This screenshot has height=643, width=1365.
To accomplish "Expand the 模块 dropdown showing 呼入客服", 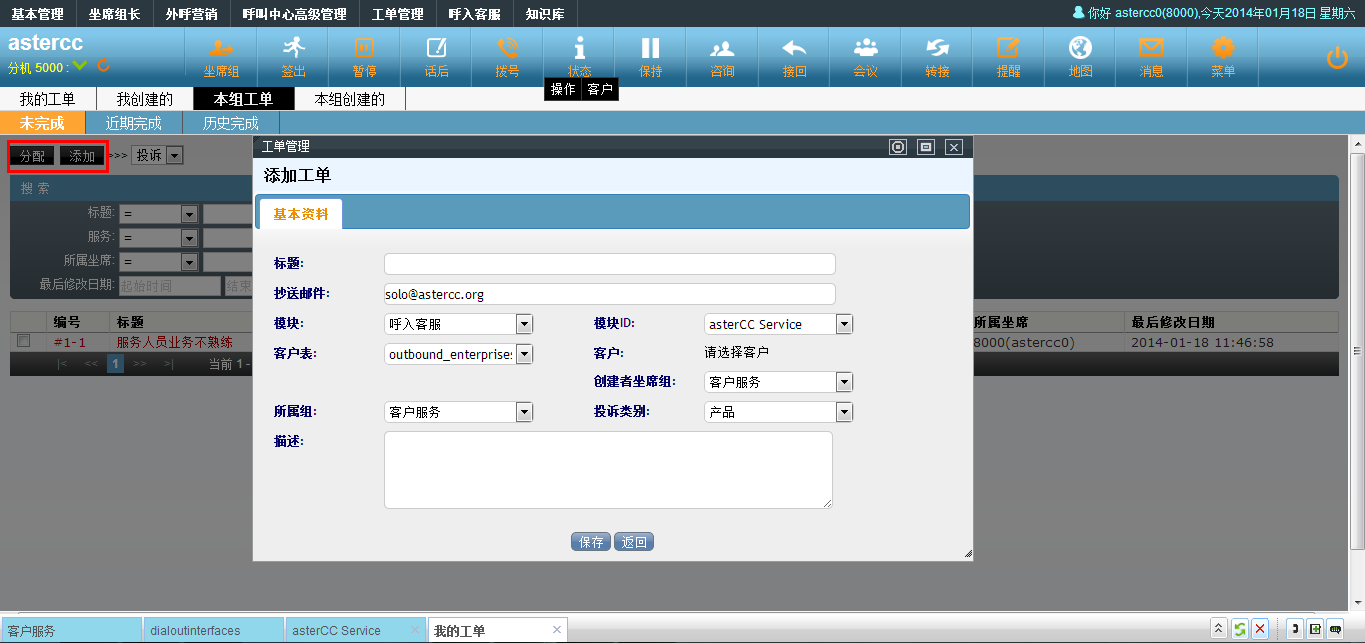I will (524, 324).
